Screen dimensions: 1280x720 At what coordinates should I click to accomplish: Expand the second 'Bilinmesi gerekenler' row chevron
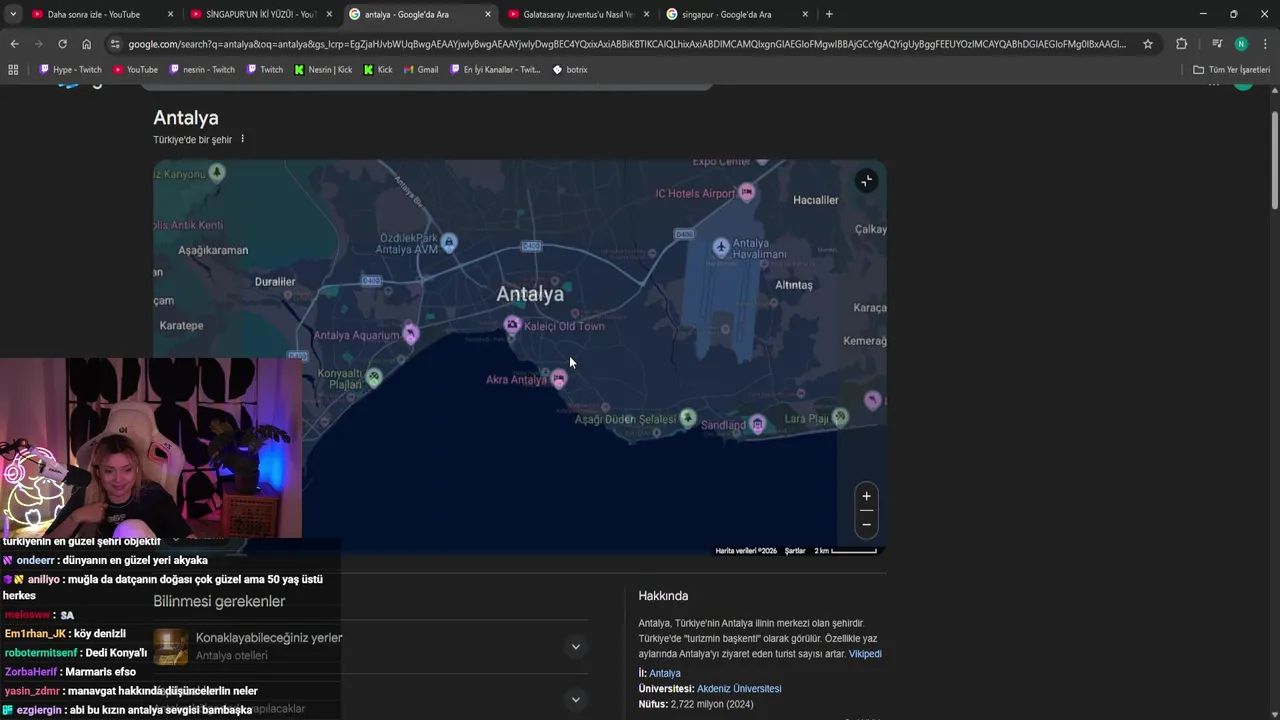pyautogui.click(x=575, y=700)
